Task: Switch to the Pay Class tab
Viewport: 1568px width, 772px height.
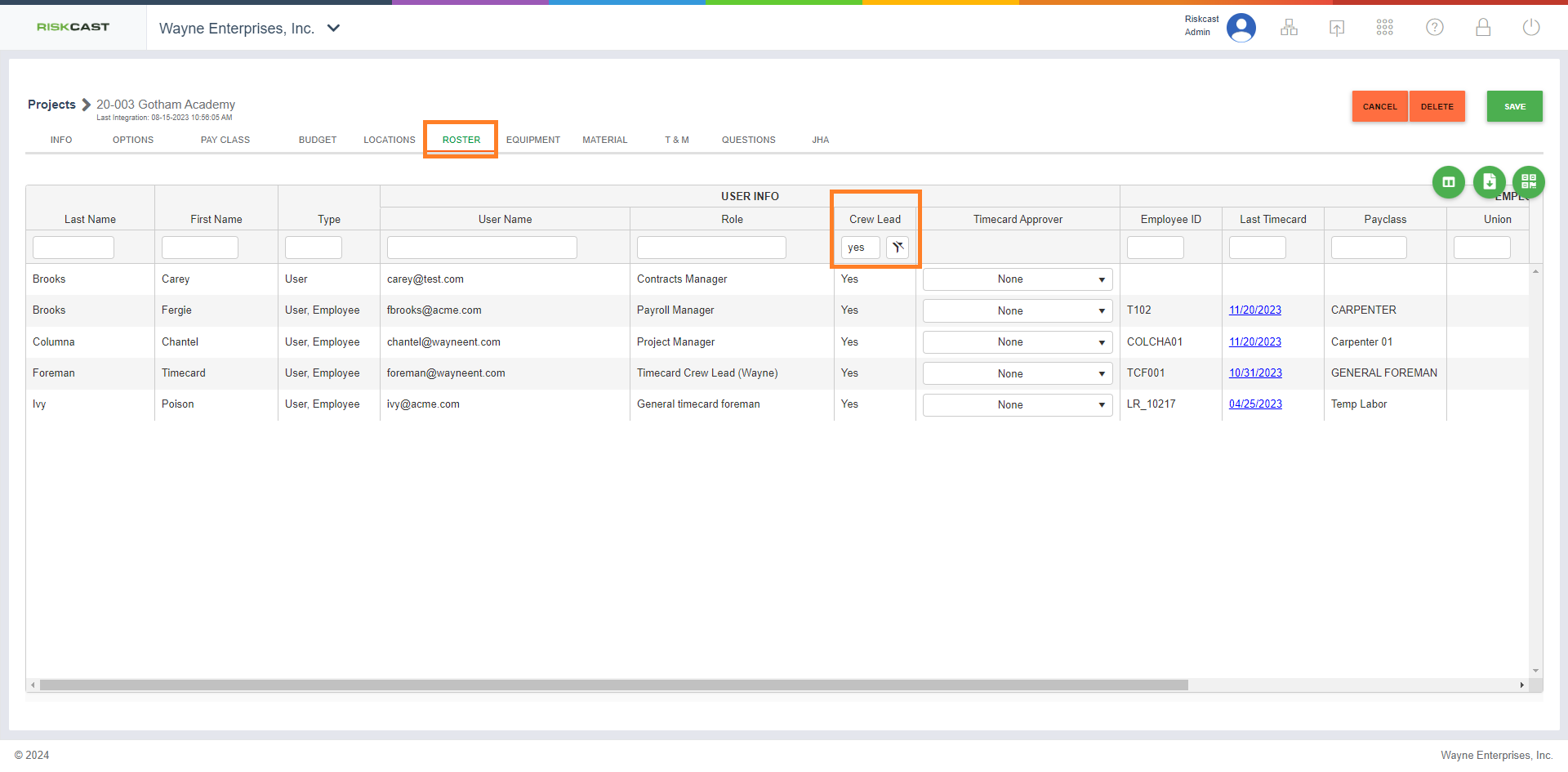Action: coord(225,140)
